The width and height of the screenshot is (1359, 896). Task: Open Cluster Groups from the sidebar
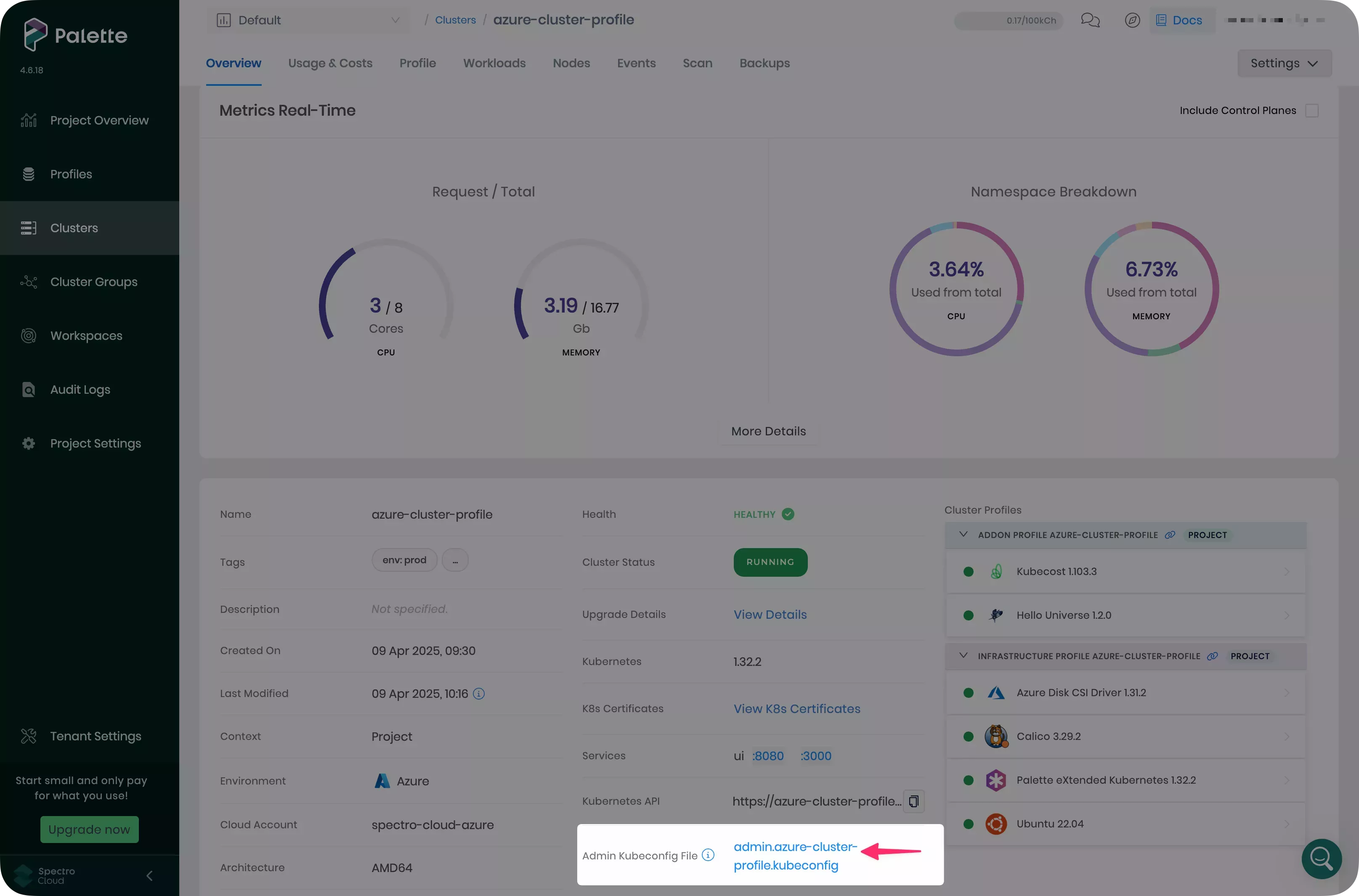coord(94,281)
